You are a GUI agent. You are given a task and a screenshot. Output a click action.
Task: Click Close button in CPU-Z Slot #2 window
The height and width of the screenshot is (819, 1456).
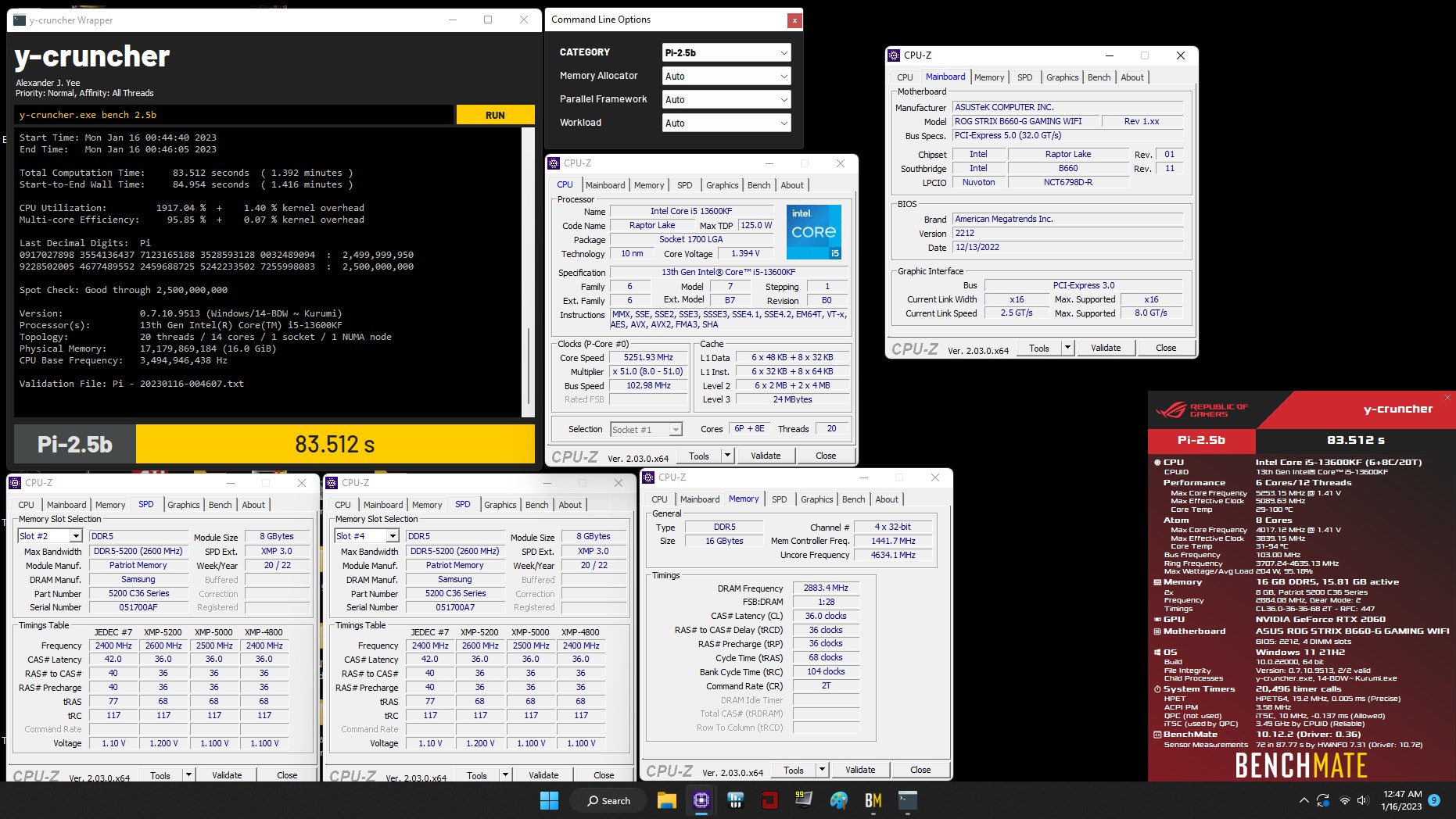[287, 775]
